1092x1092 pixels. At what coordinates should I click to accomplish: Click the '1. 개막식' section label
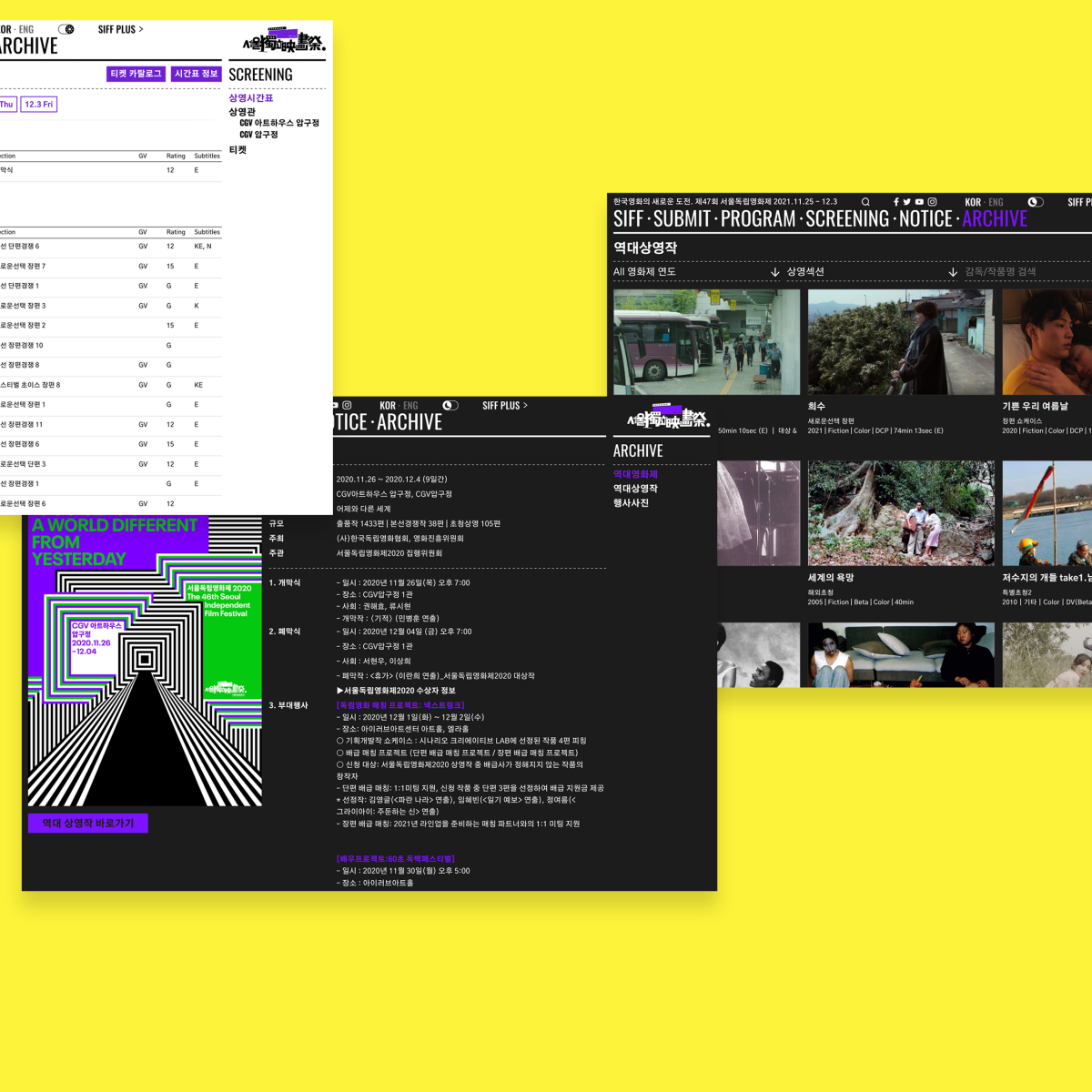285,582
